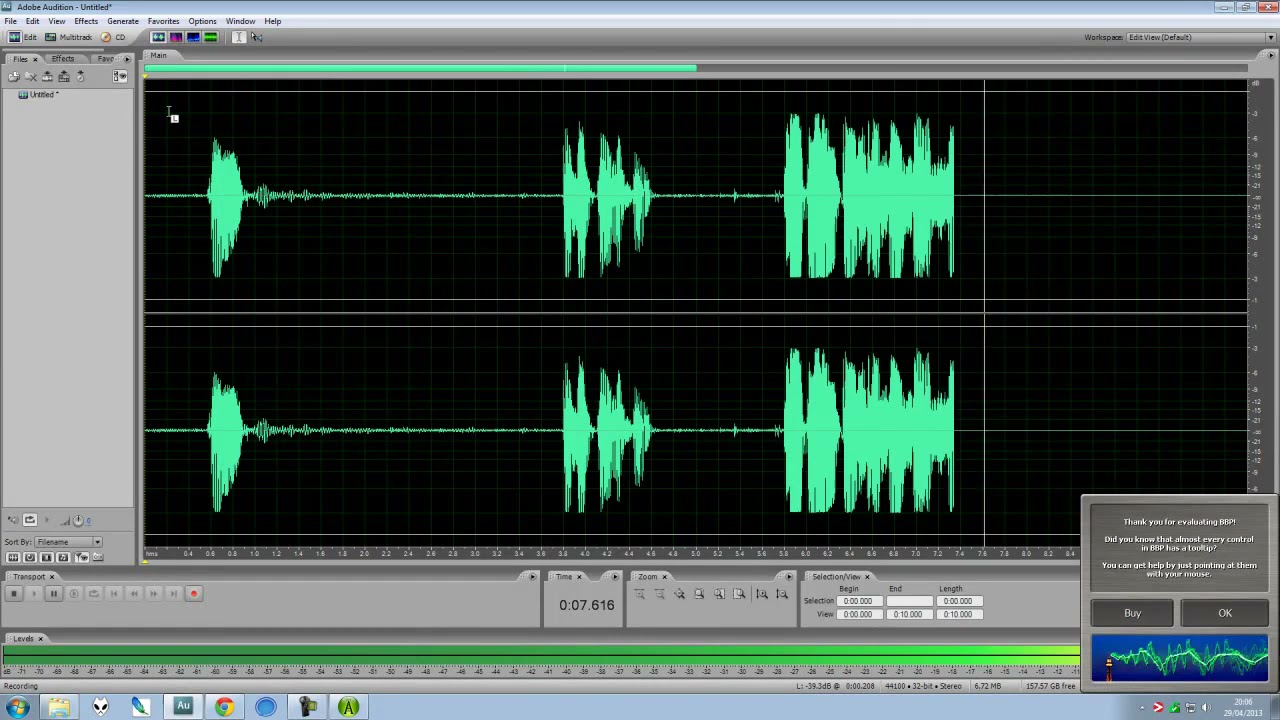Screen dimensions: 1280x720
Task: Click the red Record button
Action: [194, 594]
